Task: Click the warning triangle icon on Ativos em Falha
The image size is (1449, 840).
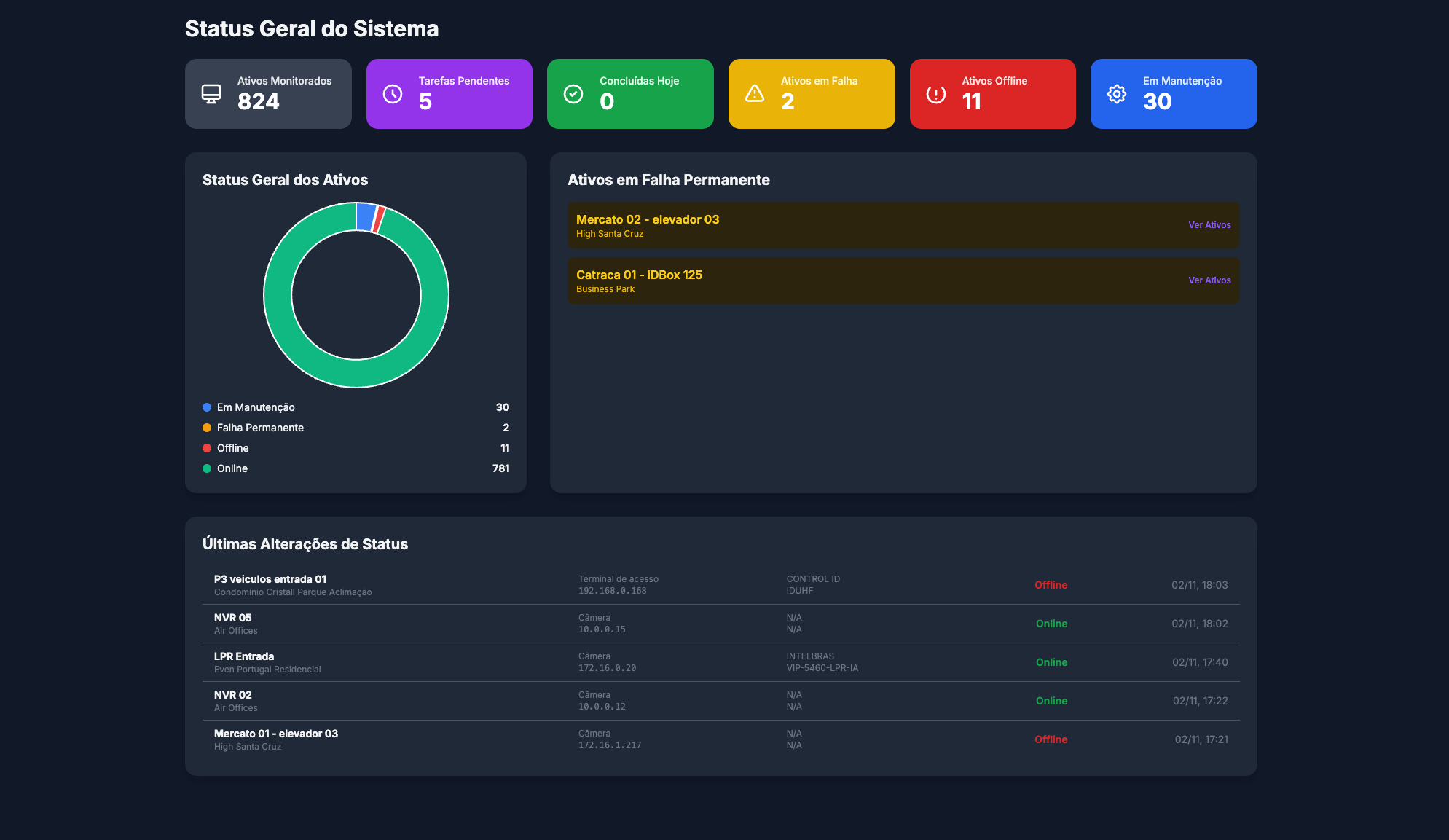Action: (x=754, y=93)
